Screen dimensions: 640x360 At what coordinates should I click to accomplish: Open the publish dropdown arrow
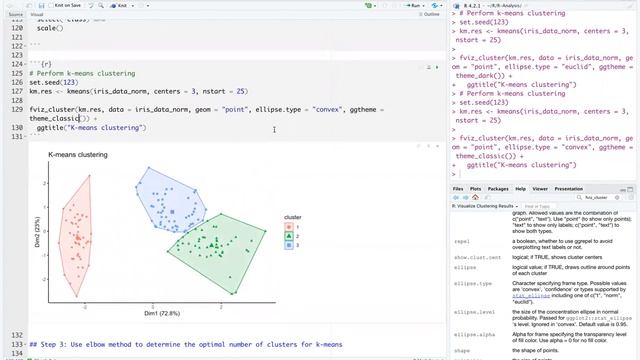441,6
